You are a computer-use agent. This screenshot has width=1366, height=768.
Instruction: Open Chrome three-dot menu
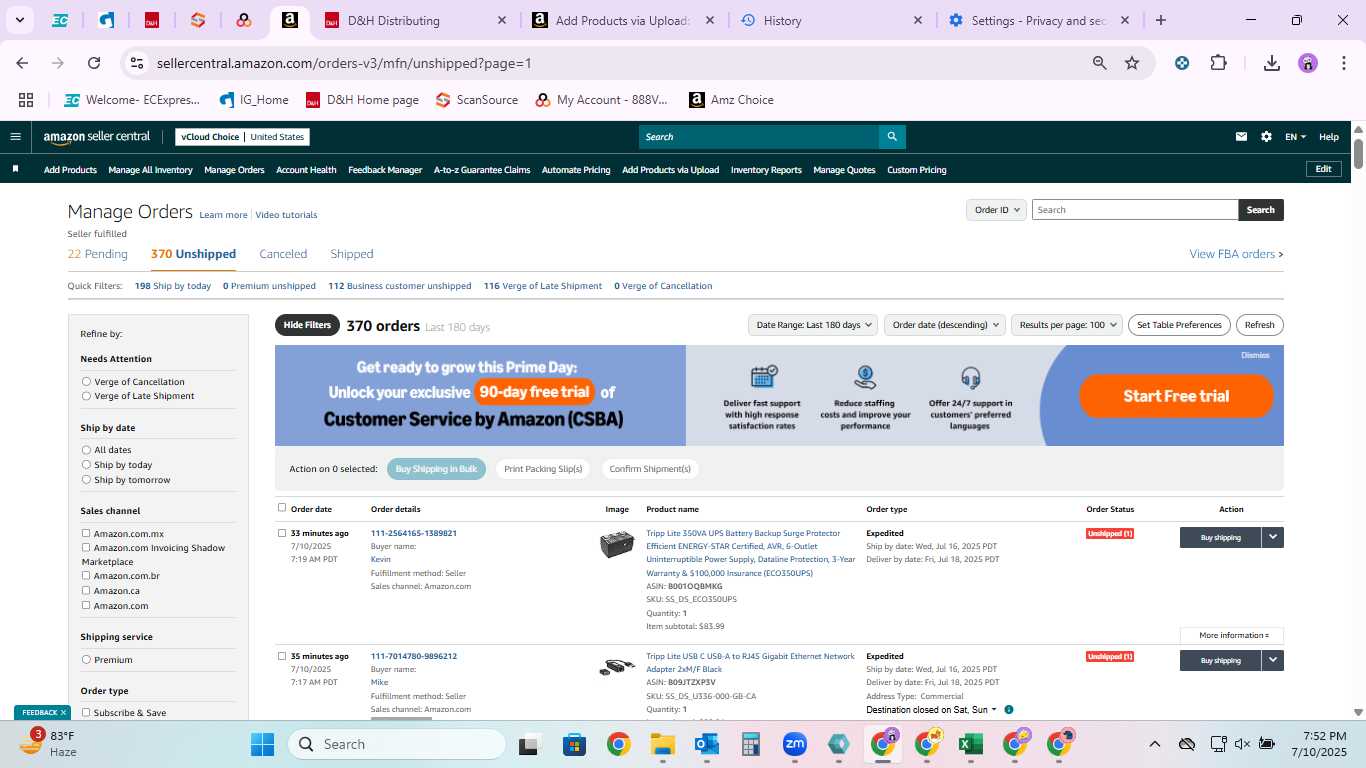(x=1343, y=63)
